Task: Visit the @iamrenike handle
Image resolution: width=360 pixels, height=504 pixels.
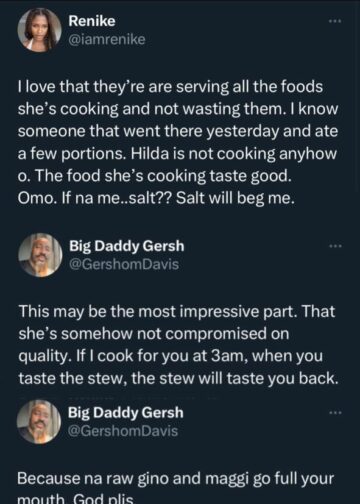Action: [x=107, y=40]
